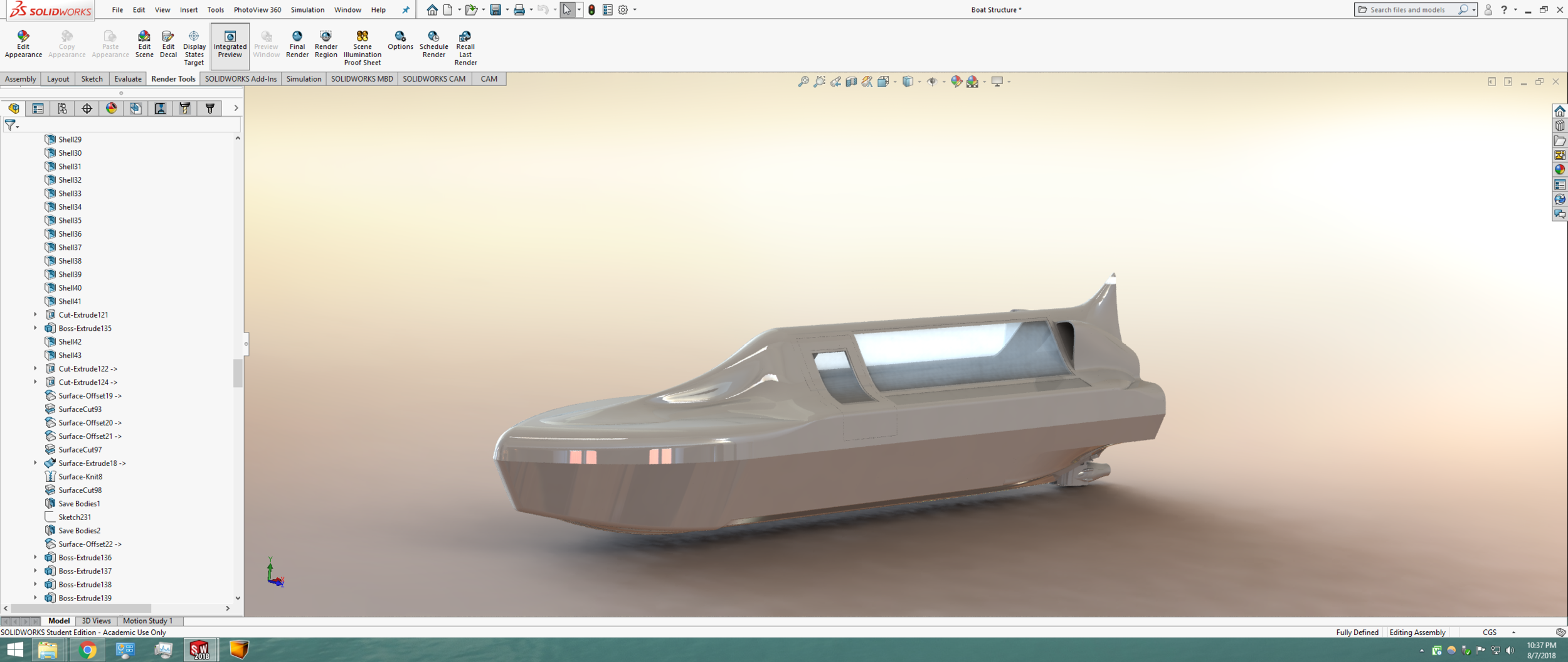Open the PhotoView 360 menu
The image size is (1568, 662).
point(257,9)
